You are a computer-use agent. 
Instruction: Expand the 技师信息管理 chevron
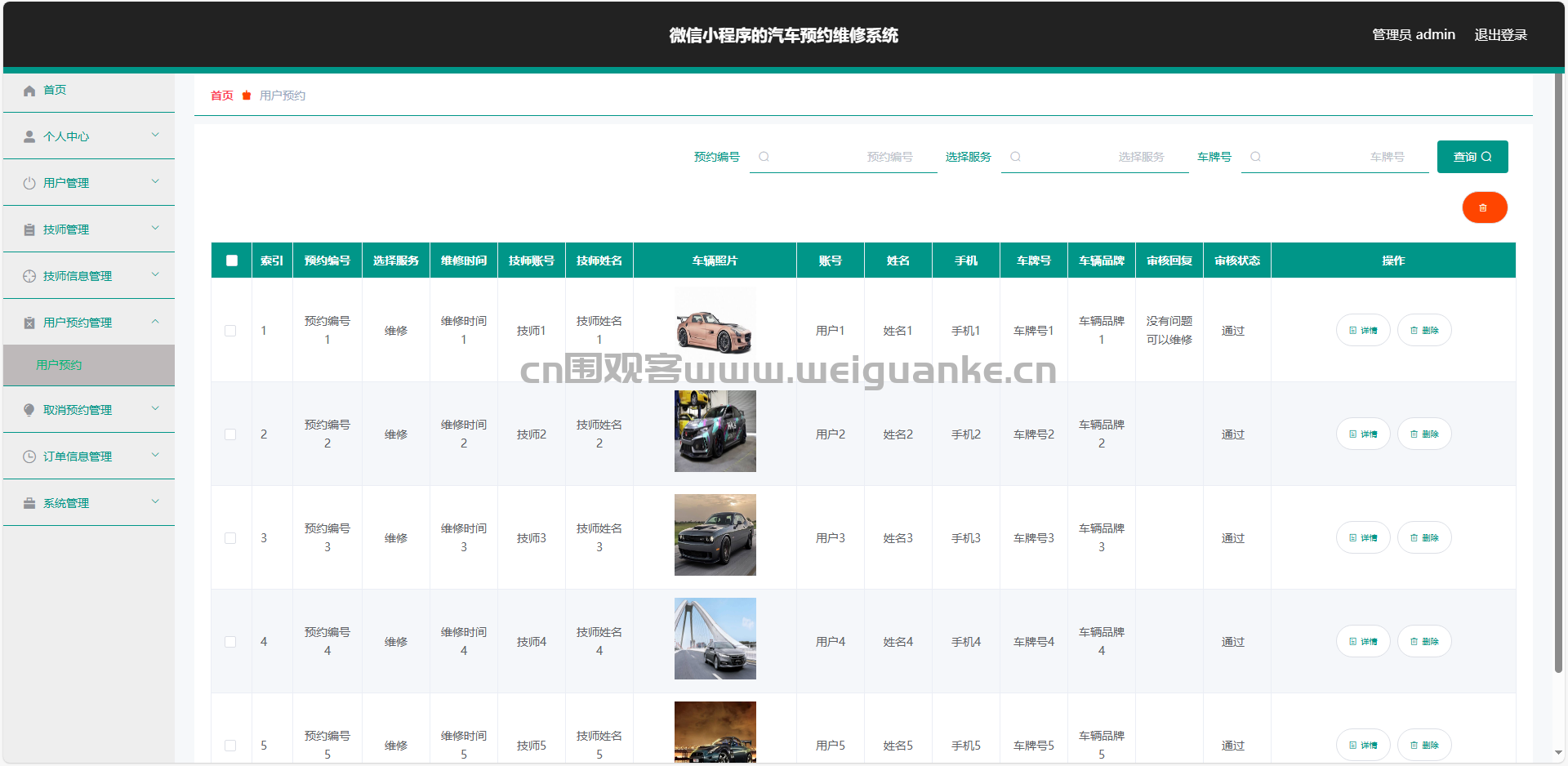[x=155, y=275]
